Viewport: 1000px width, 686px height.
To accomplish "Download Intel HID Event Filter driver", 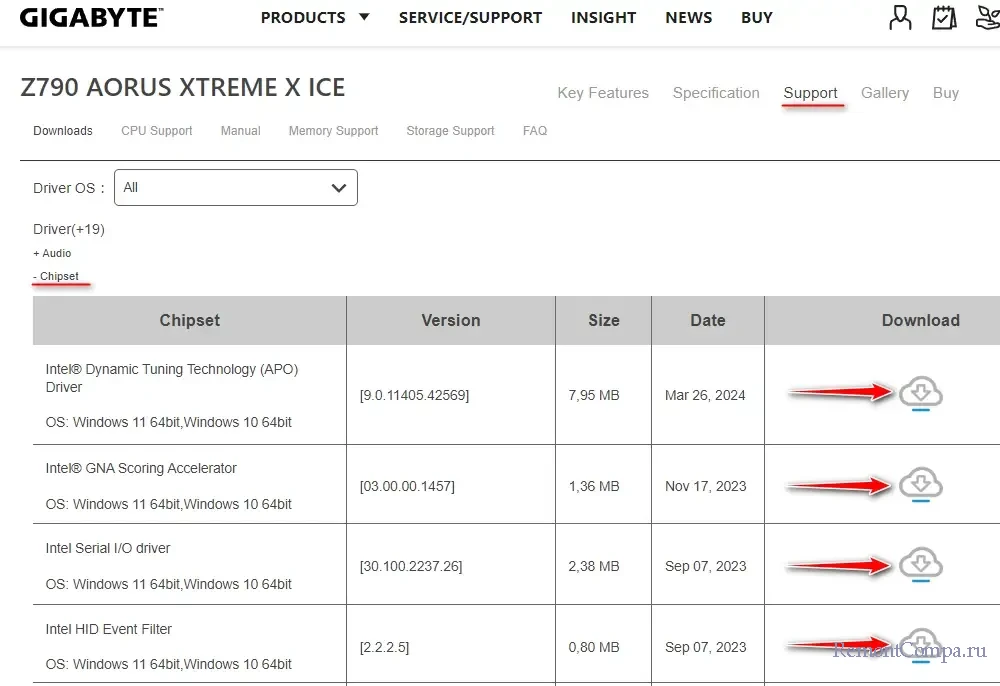I will point(921,645).
